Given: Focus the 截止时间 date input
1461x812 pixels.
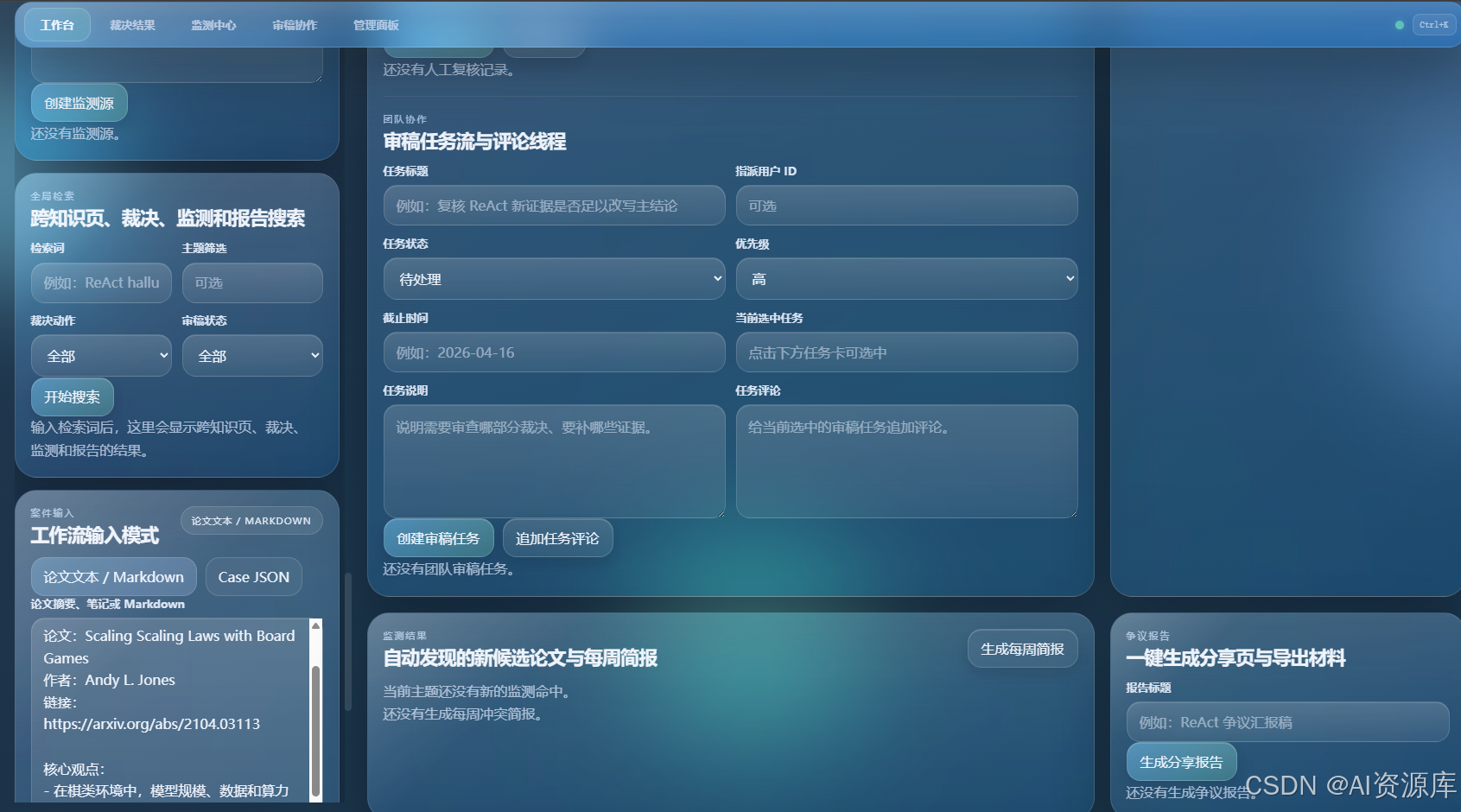Looking at the screenshot, I should pyautogui.click(x=555, y=352).
